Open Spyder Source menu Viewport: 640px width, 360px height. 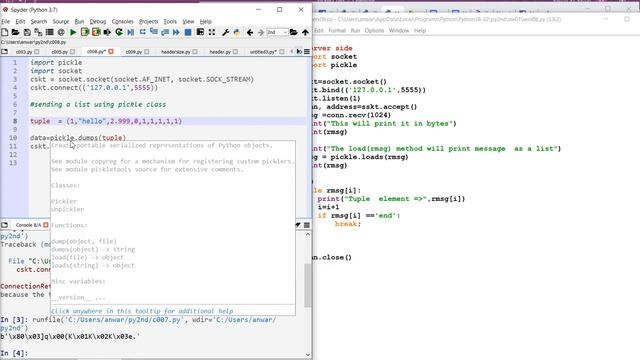pyautogui.click(x=61, y=21)
